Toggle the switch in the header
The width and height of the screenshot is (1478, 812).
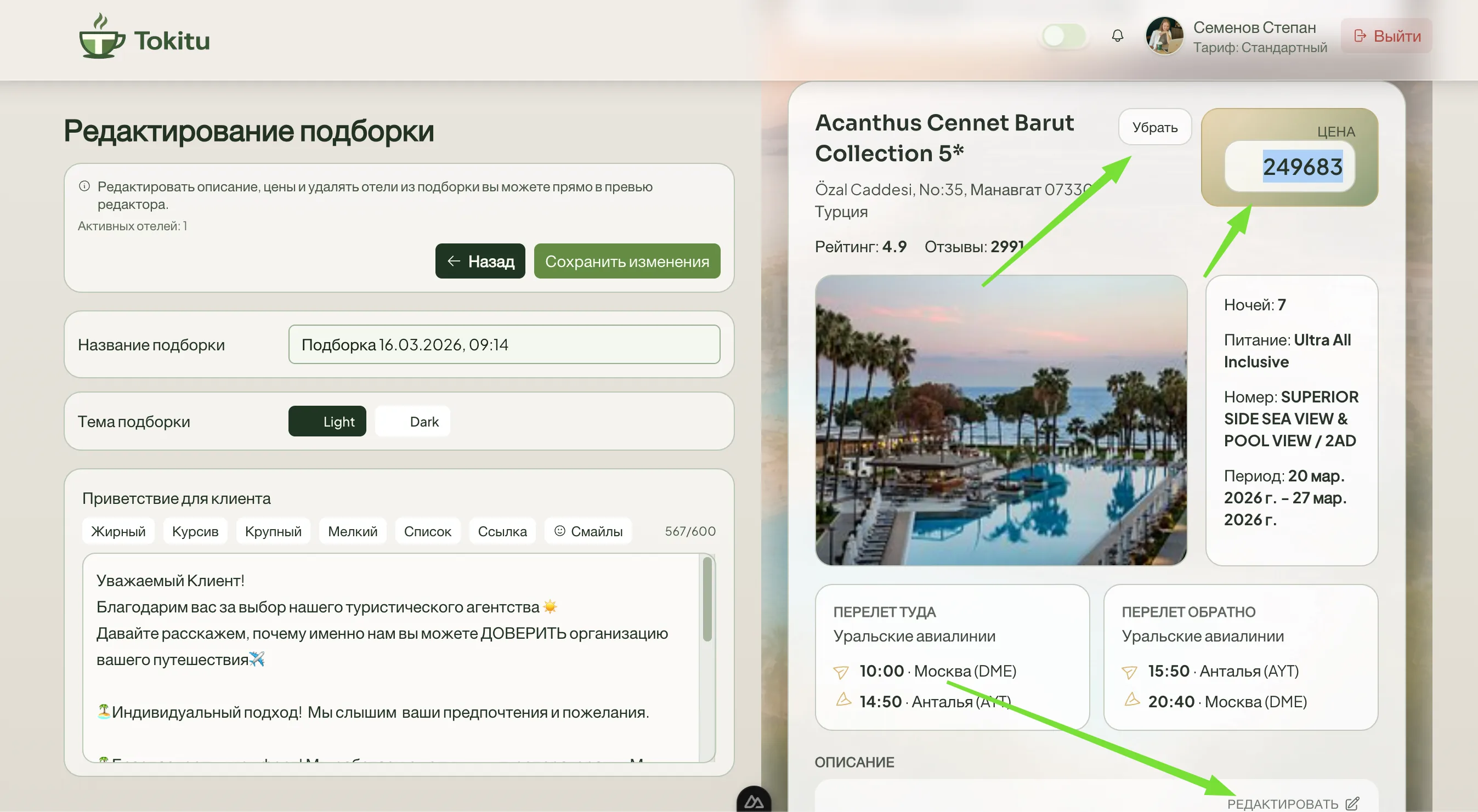pyautogui.click(x=1064, y=36)
